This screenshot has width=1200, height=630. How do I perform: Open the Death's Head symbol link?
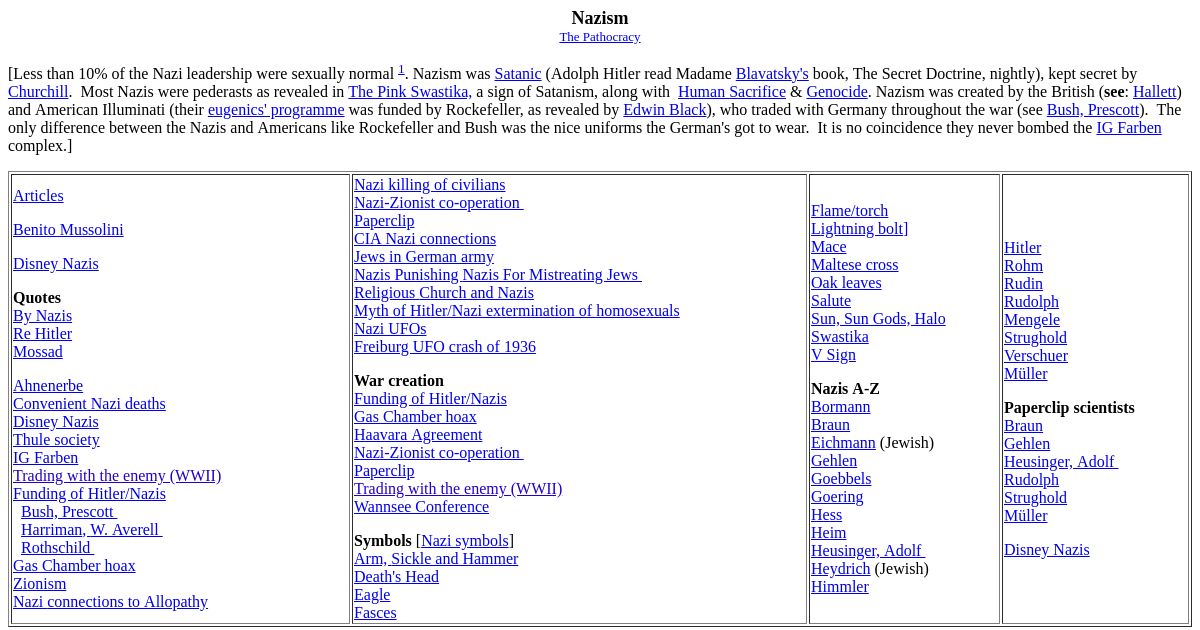point(396,577)
